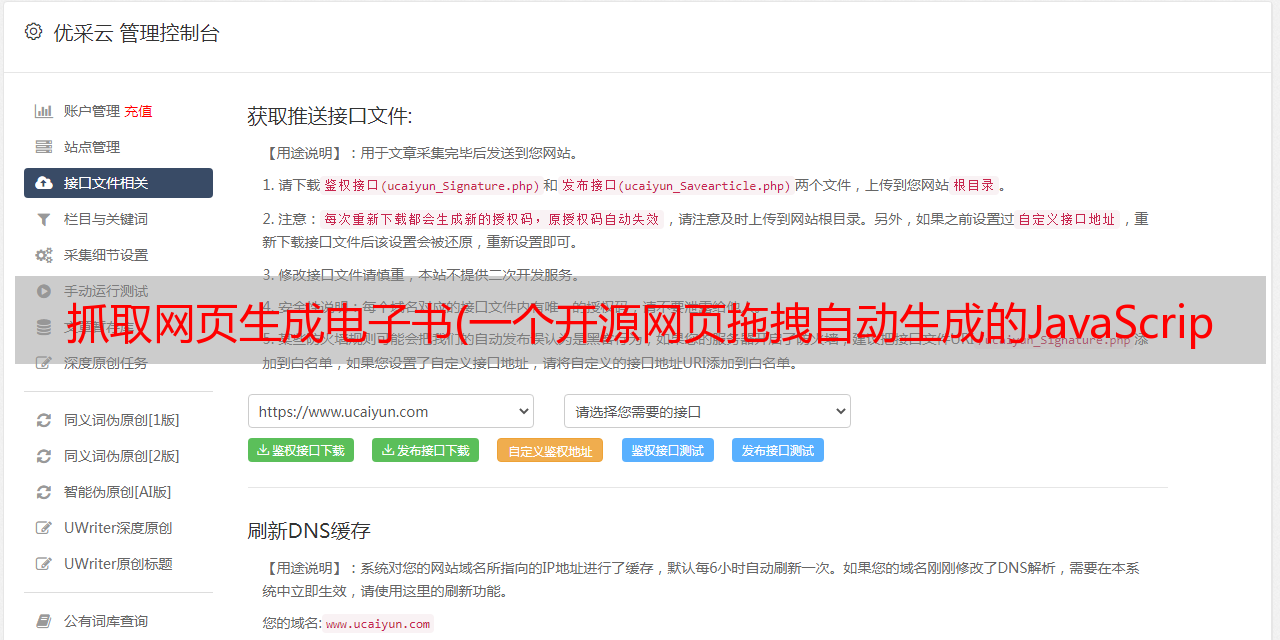Click the gear icon beside 优采云 管理控制台
The height and width of the screenshot is (640, 1280).
point(33,32)
